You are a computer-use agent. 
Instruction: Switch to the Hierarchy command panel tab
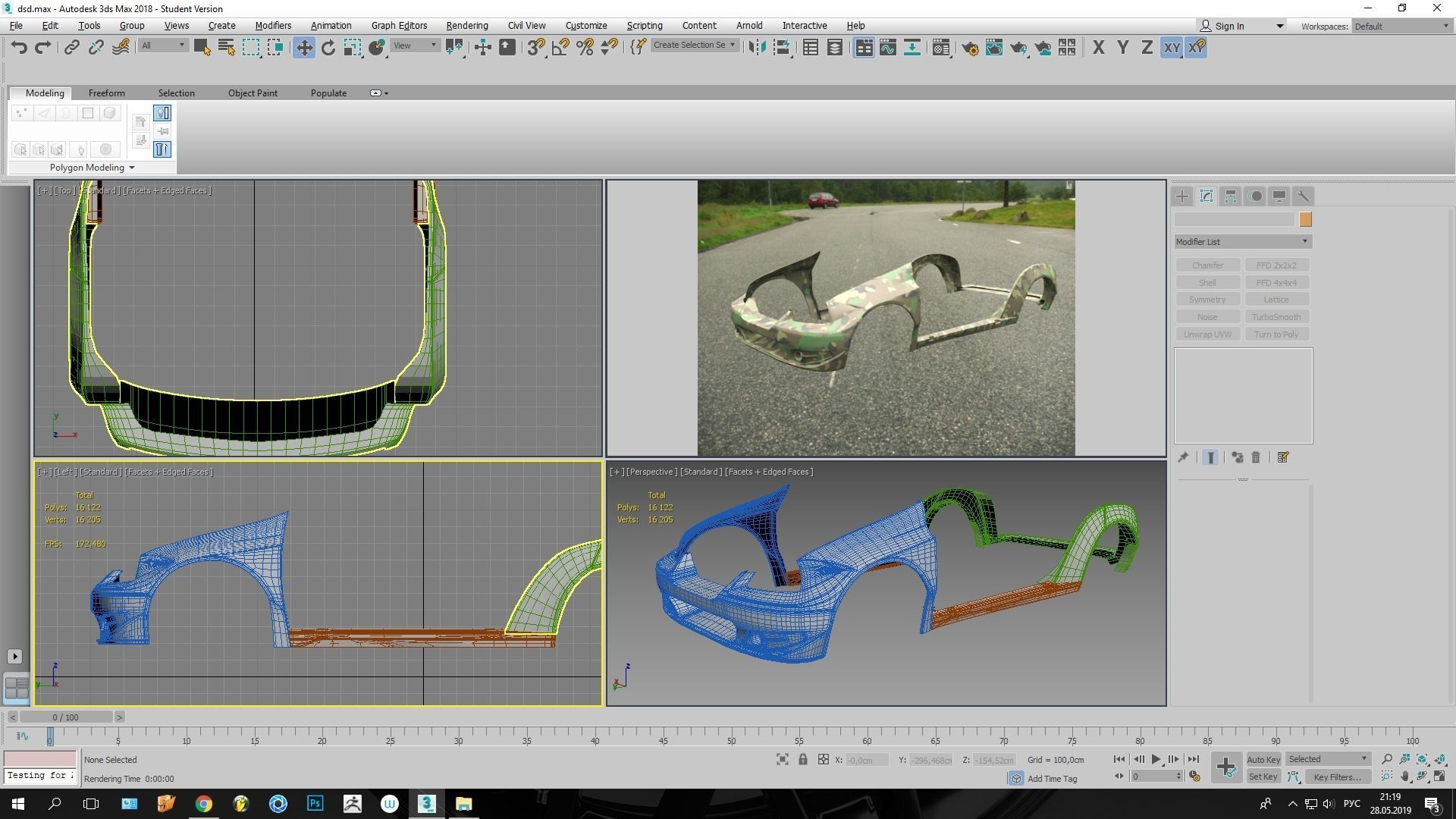[x=1231, y=196]
